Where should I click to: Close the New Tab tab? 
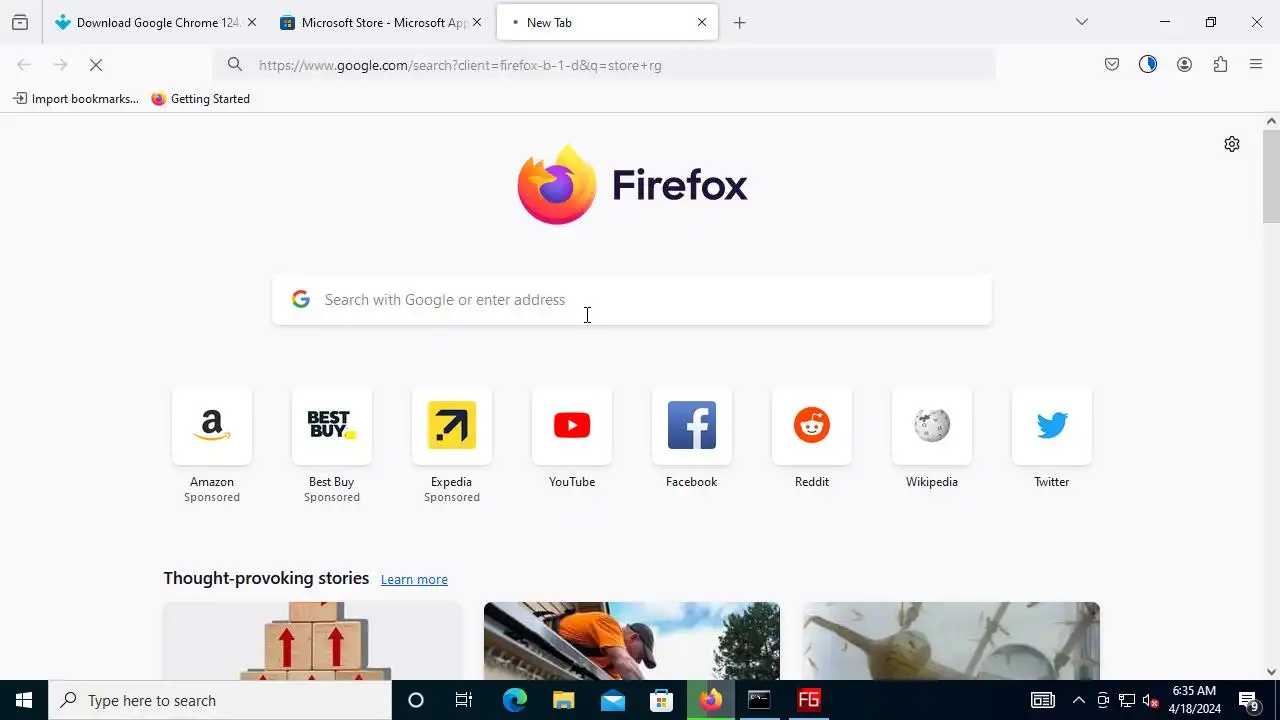[701, 22]
